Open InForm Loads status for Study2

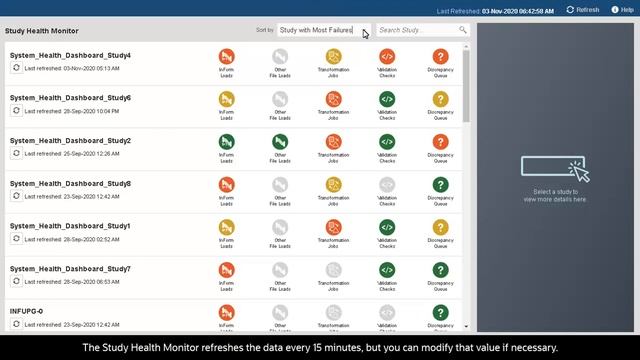click(x=227, y=142)
